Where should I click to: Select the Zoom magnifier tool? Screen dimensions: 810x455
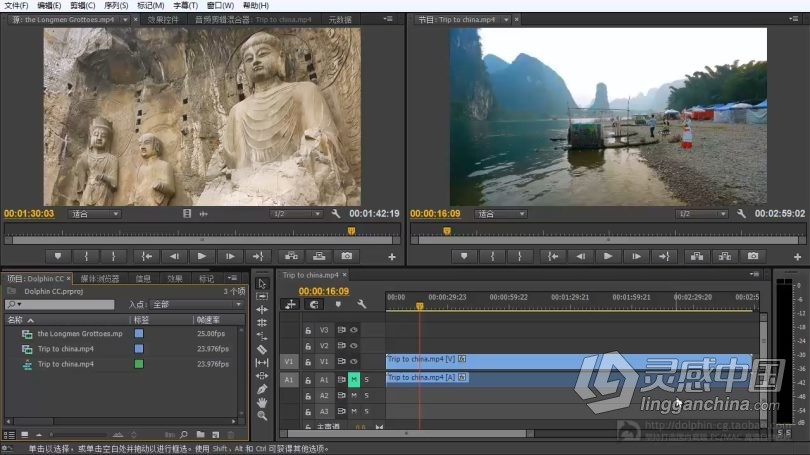tap(262, 416)
